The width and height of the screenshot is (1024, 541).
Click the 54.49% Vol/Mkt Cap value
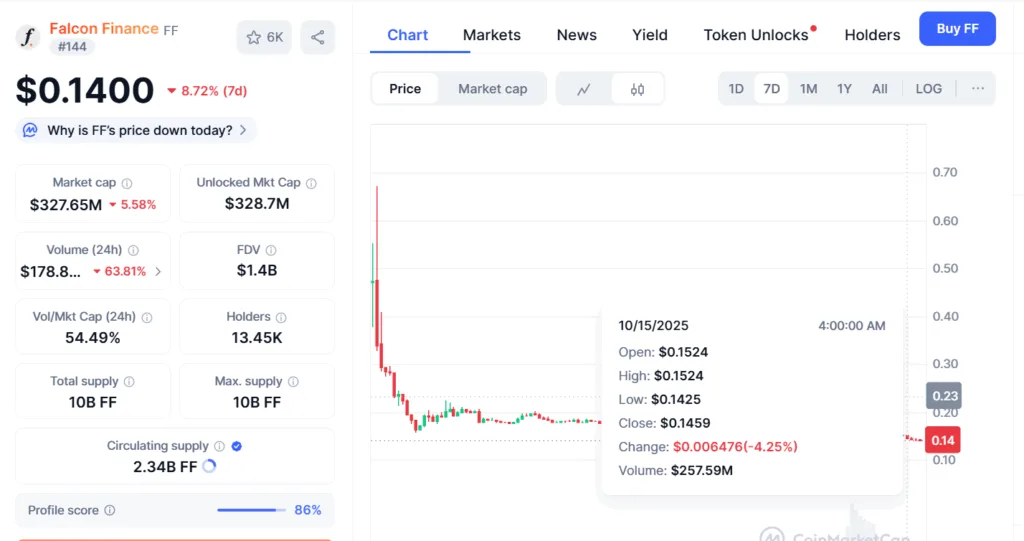(x=93, y=338)
